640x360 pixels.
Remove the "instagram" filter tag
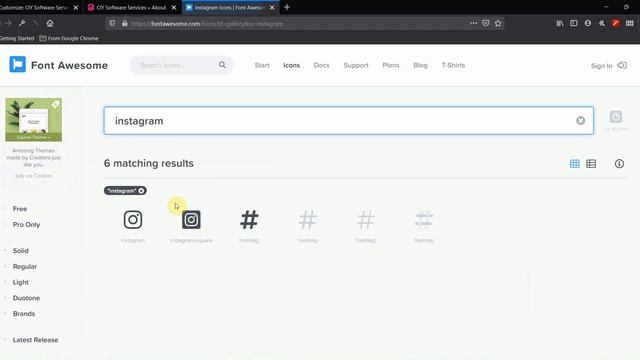tap(141, 191)
